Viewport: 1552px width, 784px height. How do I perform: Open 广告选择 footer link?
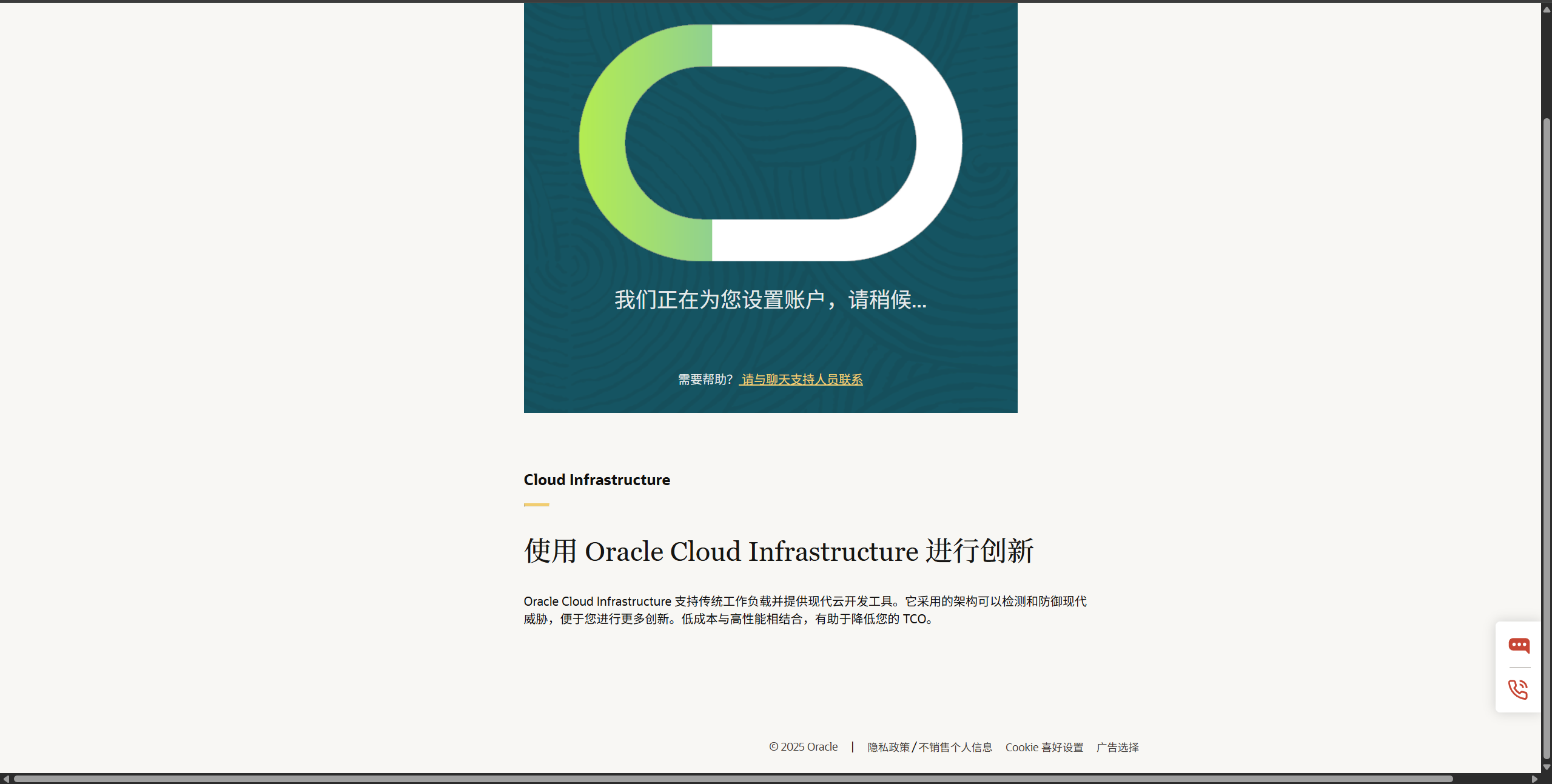(x=1118, y=747)
